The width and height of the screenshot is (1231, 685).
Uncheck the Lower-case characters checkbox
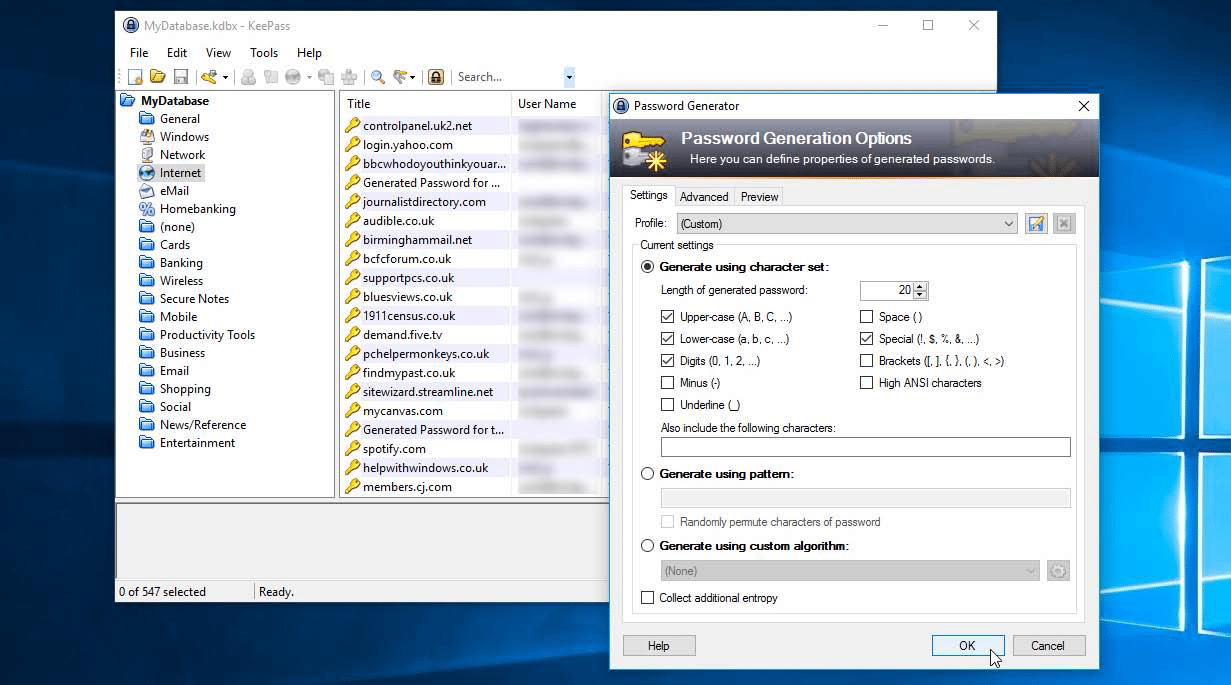pyautogui.click(x=667, y=339)
